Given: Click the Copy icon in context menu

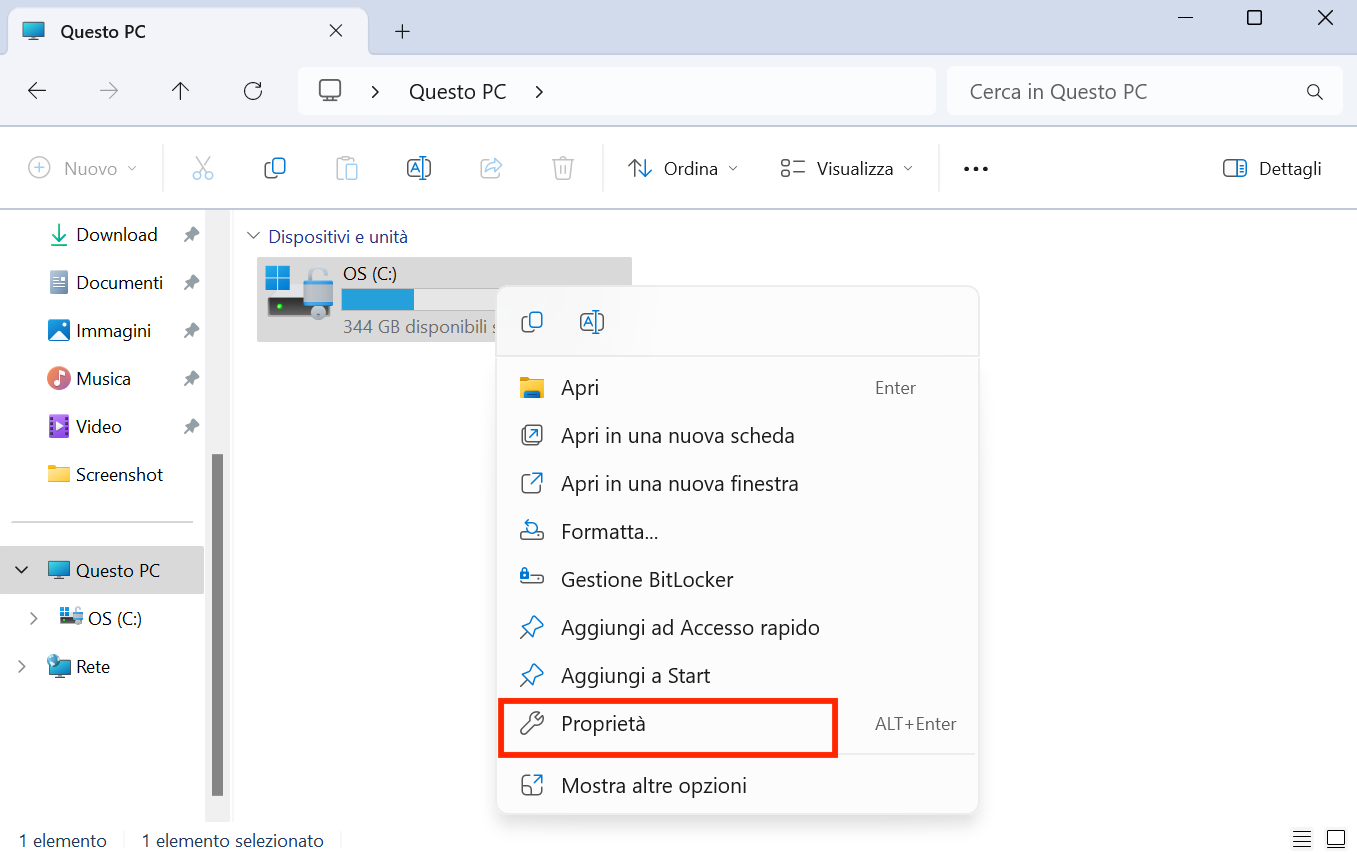Looking at the screenshot, I should point(532,322).
